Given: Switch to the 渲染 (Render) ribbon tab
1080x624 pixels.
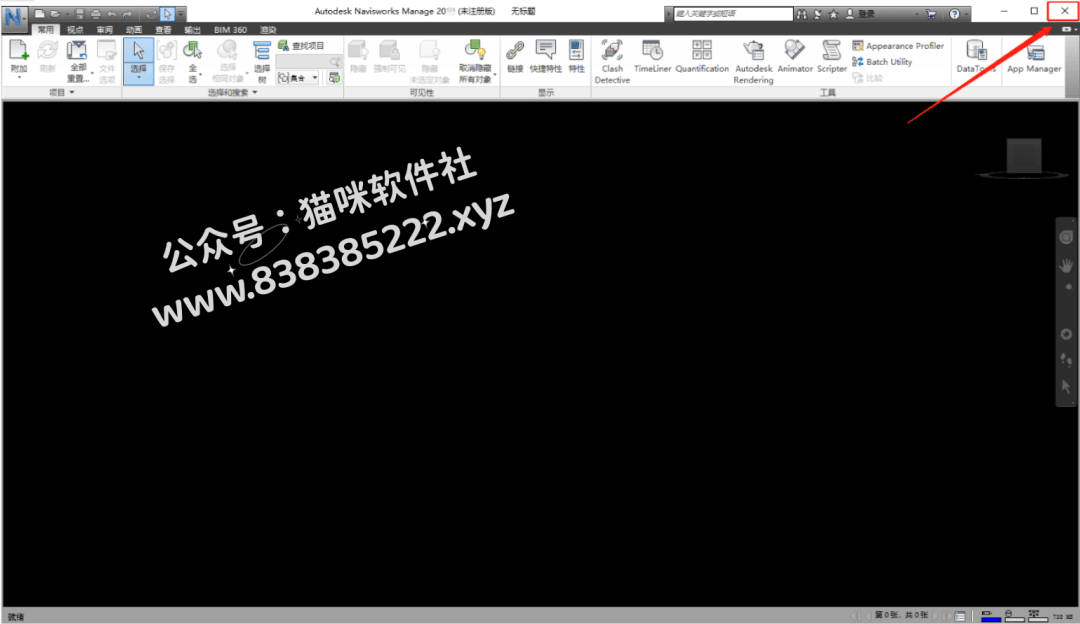Looking at the screenshot, I should (268, 30).
